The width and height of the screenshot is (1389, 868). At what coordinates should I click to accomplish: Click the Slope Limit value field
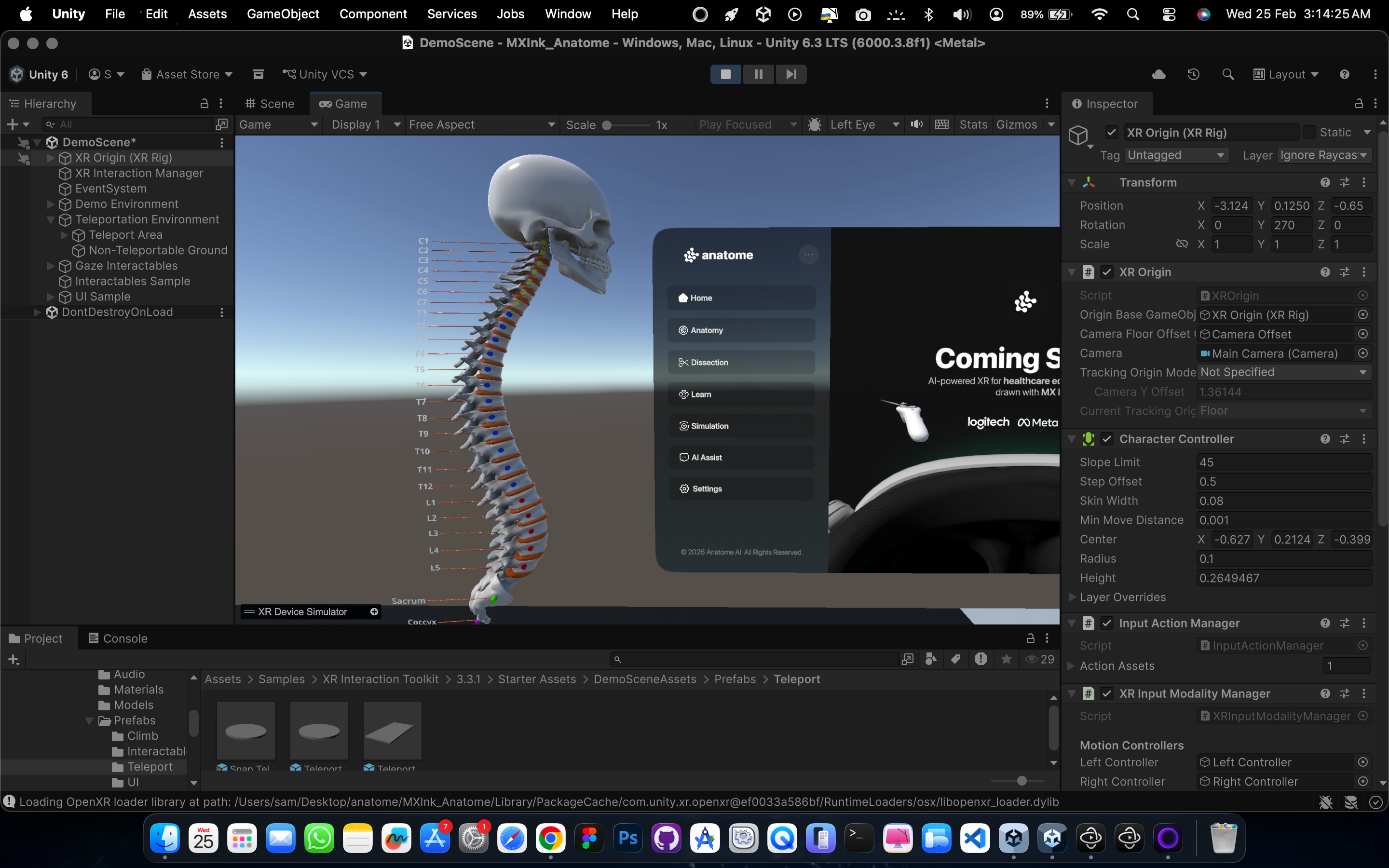(x=1283, y=462)
